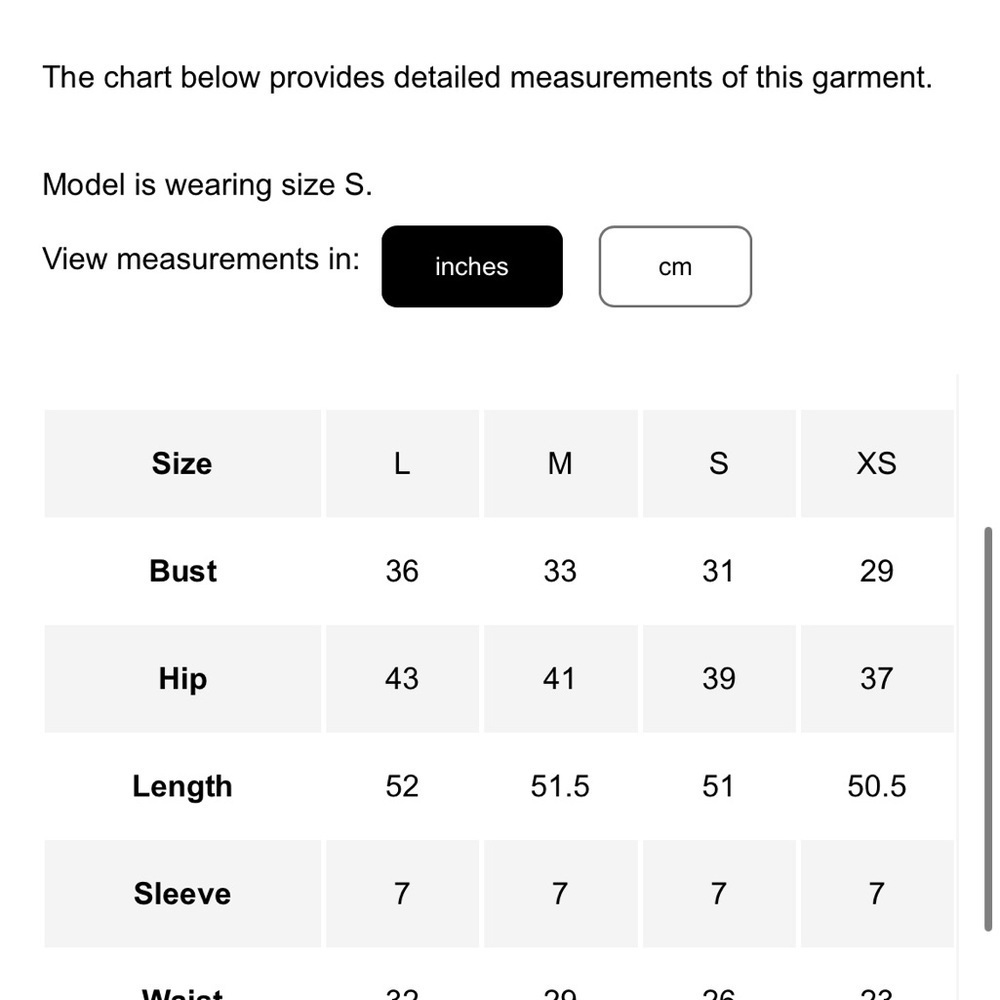The width and height of the screenshot is (1000, 1000).
Task: Select the Bust row label
Action: 183,571
